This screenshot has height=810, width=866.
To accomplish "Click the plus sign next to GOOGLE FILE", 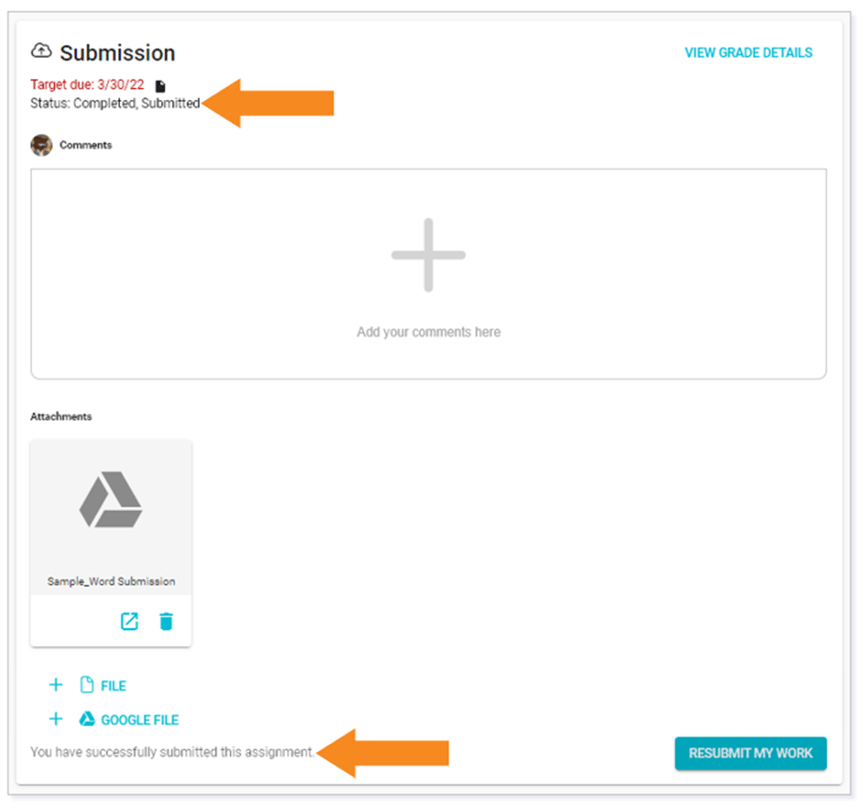I will 56,718.
